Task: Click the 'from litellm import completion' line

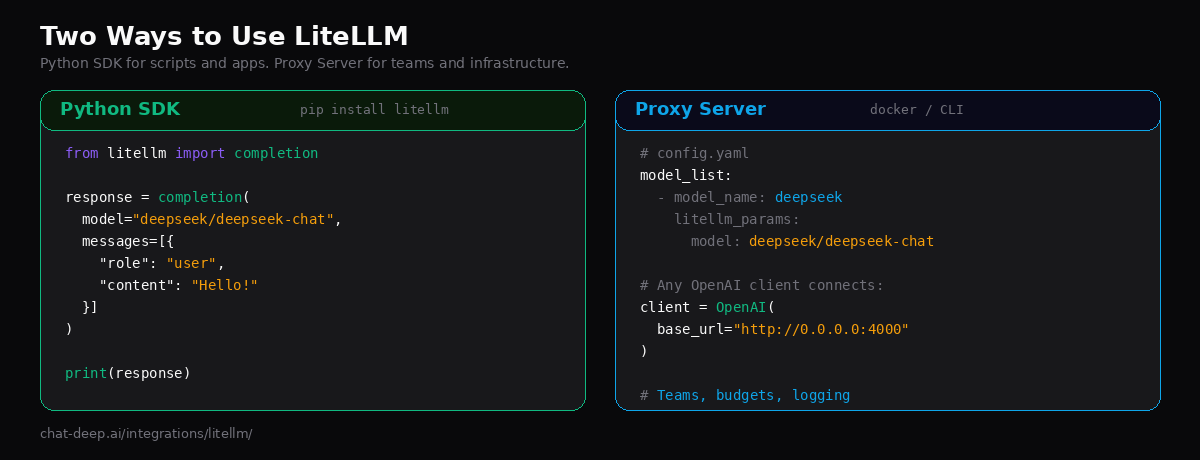Action: 191,153
